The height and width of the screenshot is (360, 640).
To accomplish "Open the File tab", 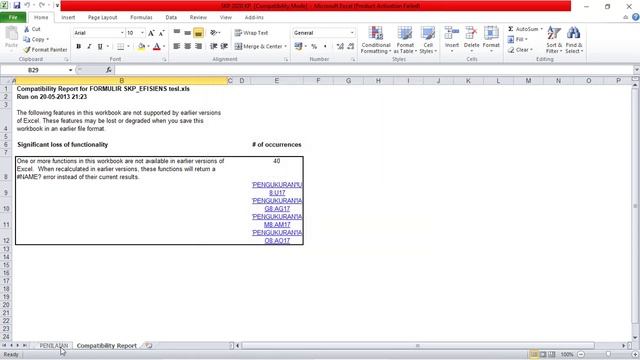I will pyautogui.click(x=13, y=18).
